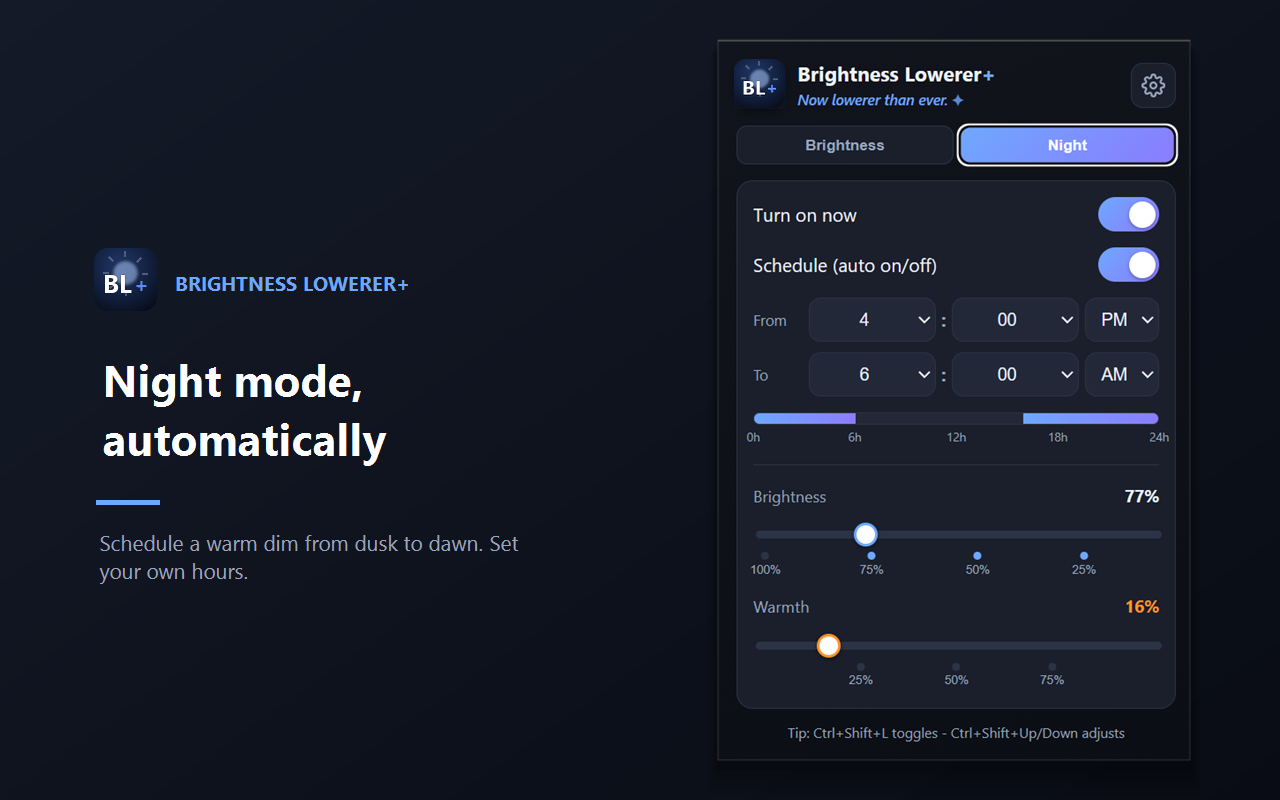Click the Brightness 77% value
1280x800 pixels.
(1142, 497)
